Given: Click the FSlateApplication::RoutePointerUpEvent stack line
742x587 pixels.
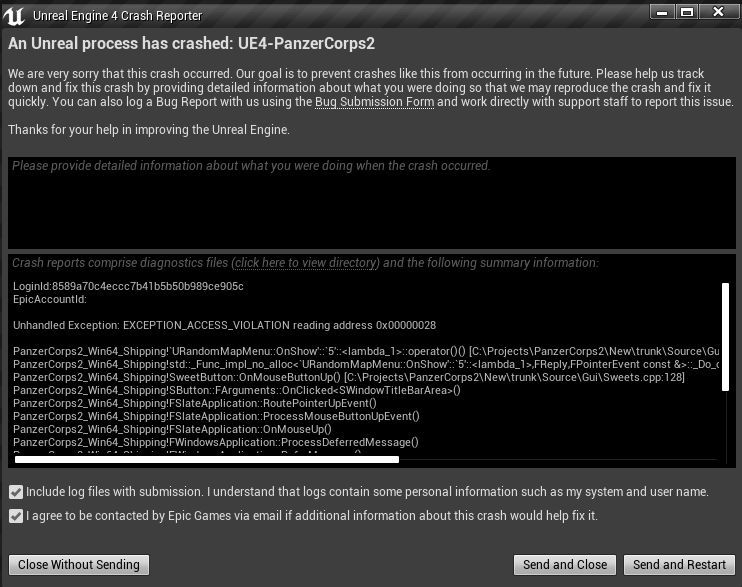Looking at the screenshot, I should (194, 403).
